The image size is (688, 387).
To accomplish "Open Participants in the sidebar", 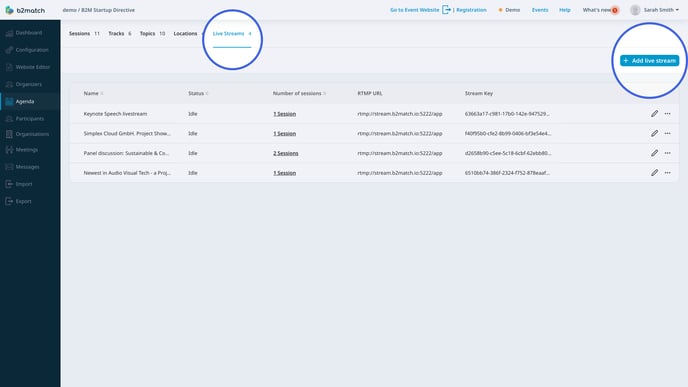I will 30,118.
